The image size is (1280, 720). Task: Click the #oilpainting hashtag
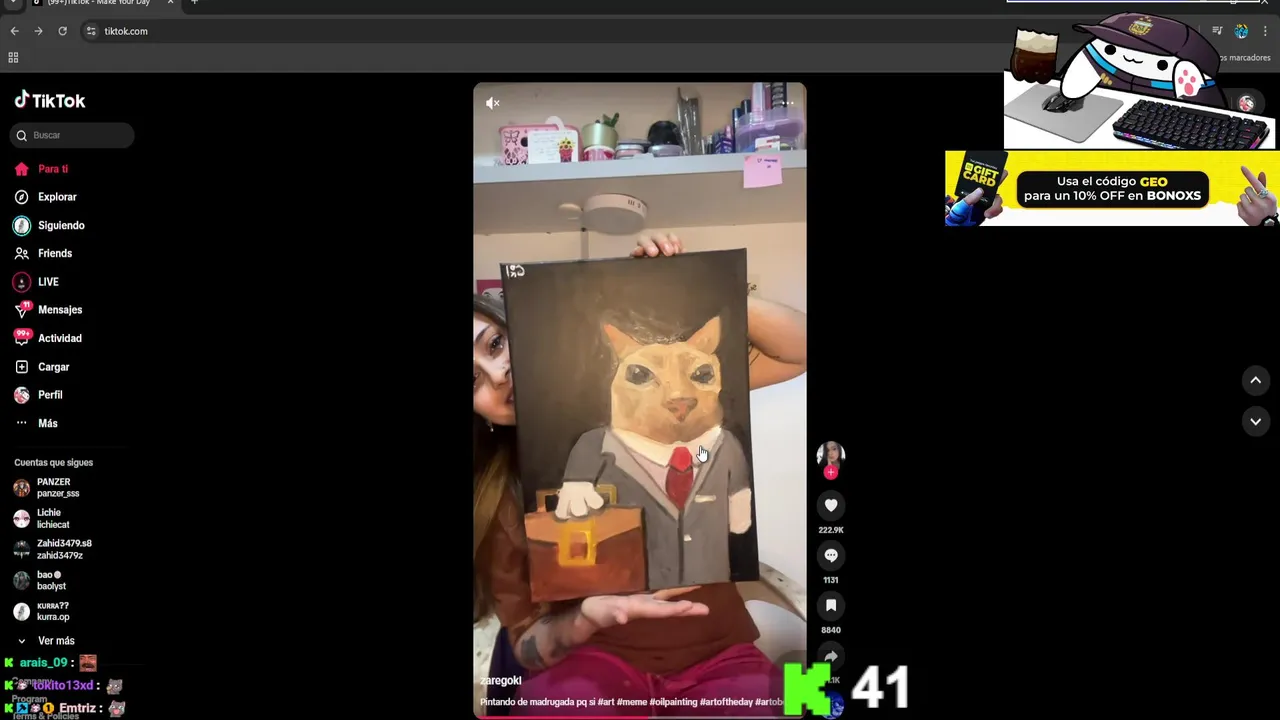click(x=673, y=702)
